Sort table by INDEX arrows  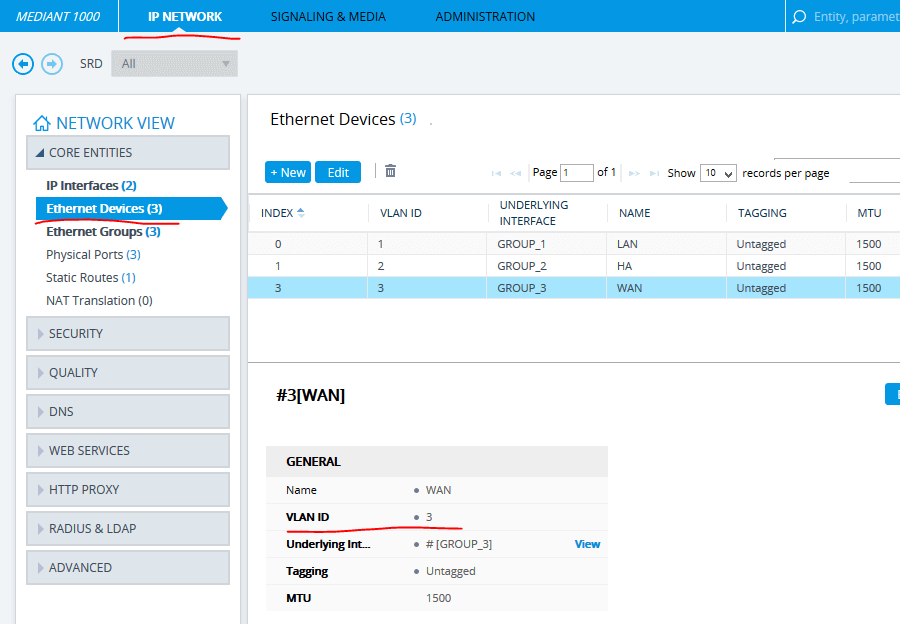coord(301,213)
